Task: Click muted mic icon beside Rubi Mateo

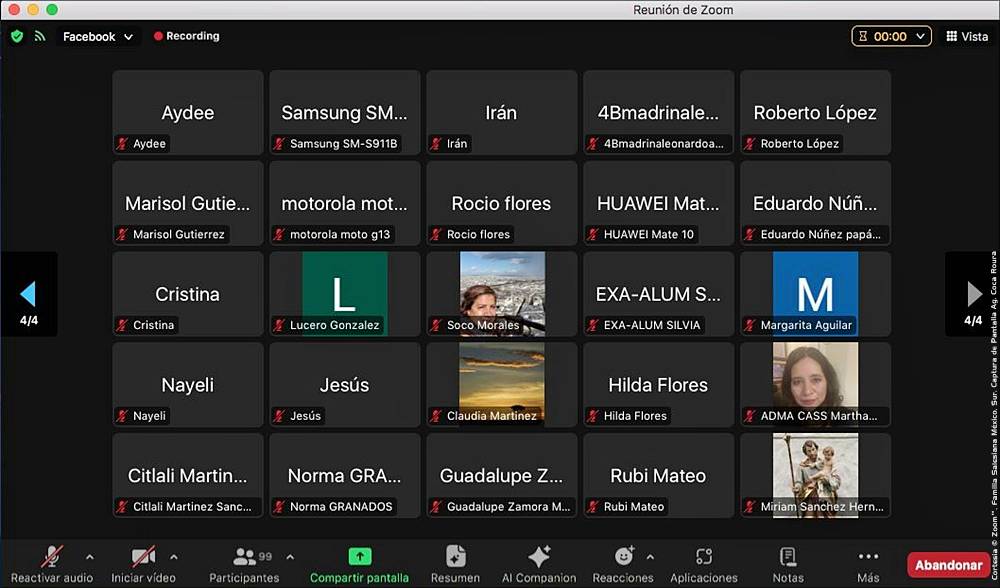Action: pyautogui.click(x=593, y=507)
